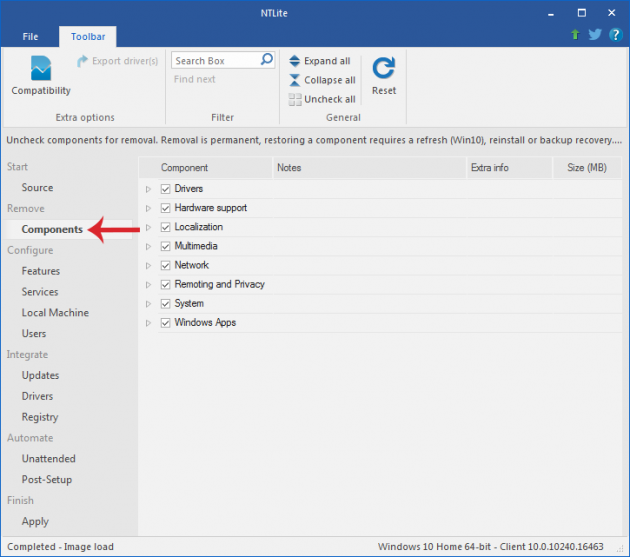Open the Apply page
This screenshot has width=630, height=557.
(35, 522)
